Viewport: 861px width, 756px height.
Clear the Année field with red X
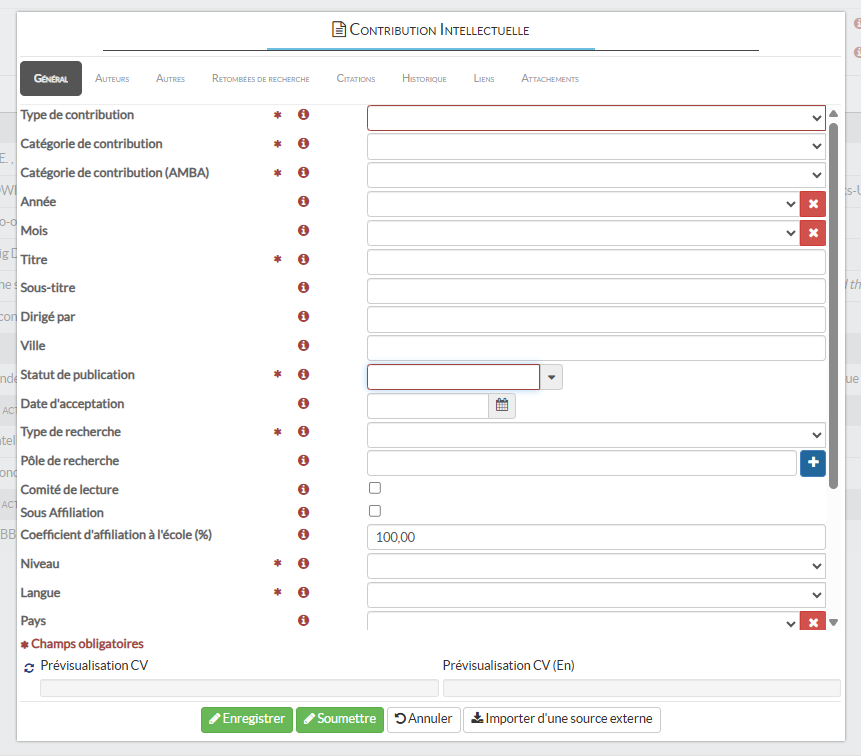coord(813,204)
